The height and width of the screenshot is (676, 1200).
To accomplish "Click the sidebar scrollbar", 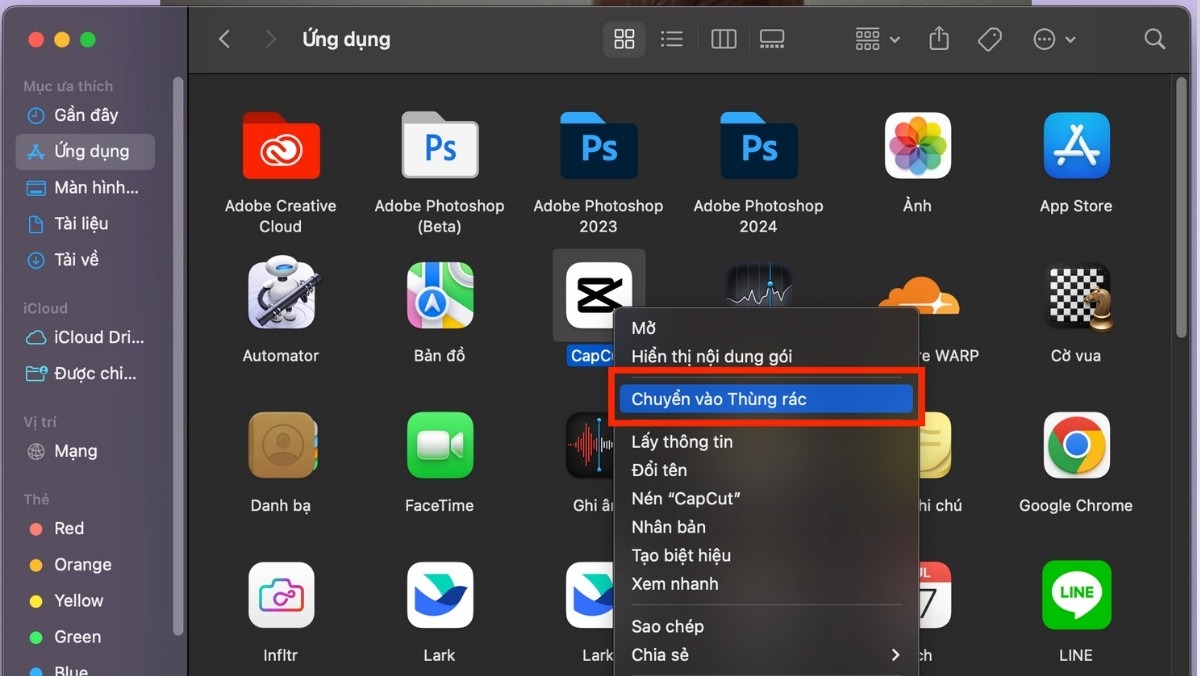I will (x=178, y=355).
